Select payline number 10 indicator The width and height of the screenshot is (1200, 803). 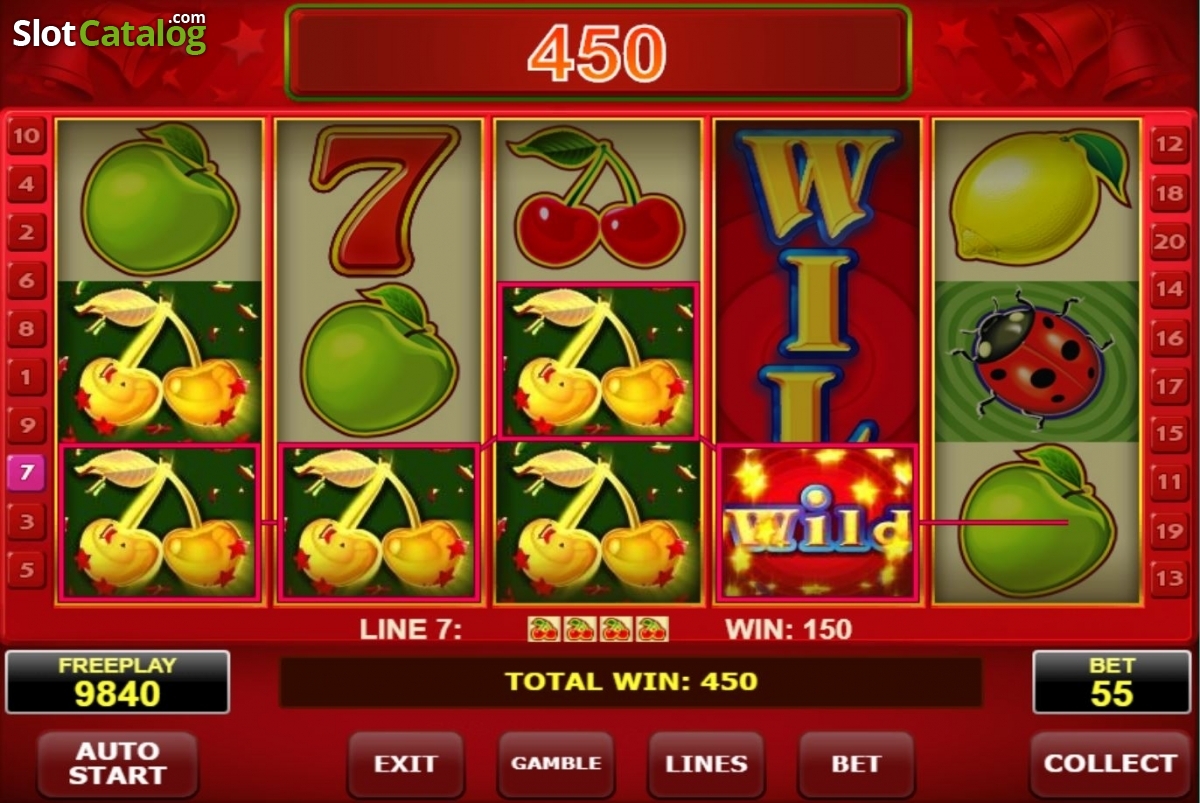(x=26, y=136)
